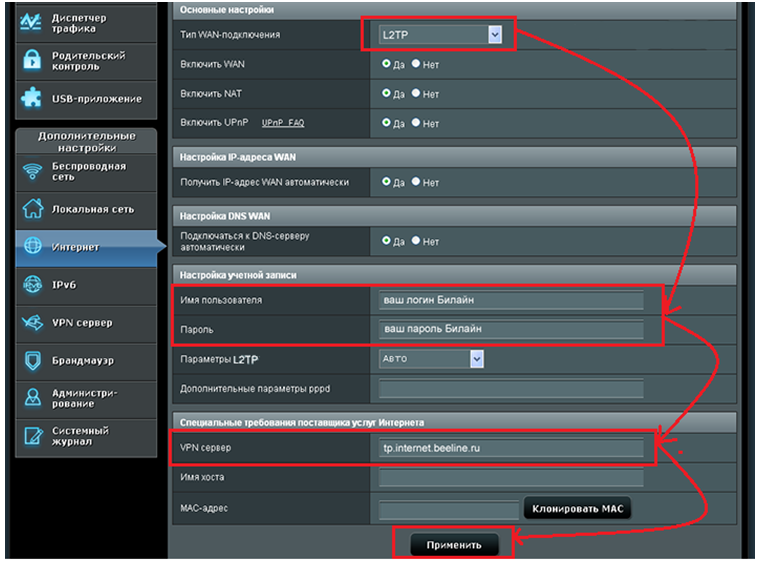Open IPv6 settings page
This screenshot has width=761, height=565.
pos(86,285)
